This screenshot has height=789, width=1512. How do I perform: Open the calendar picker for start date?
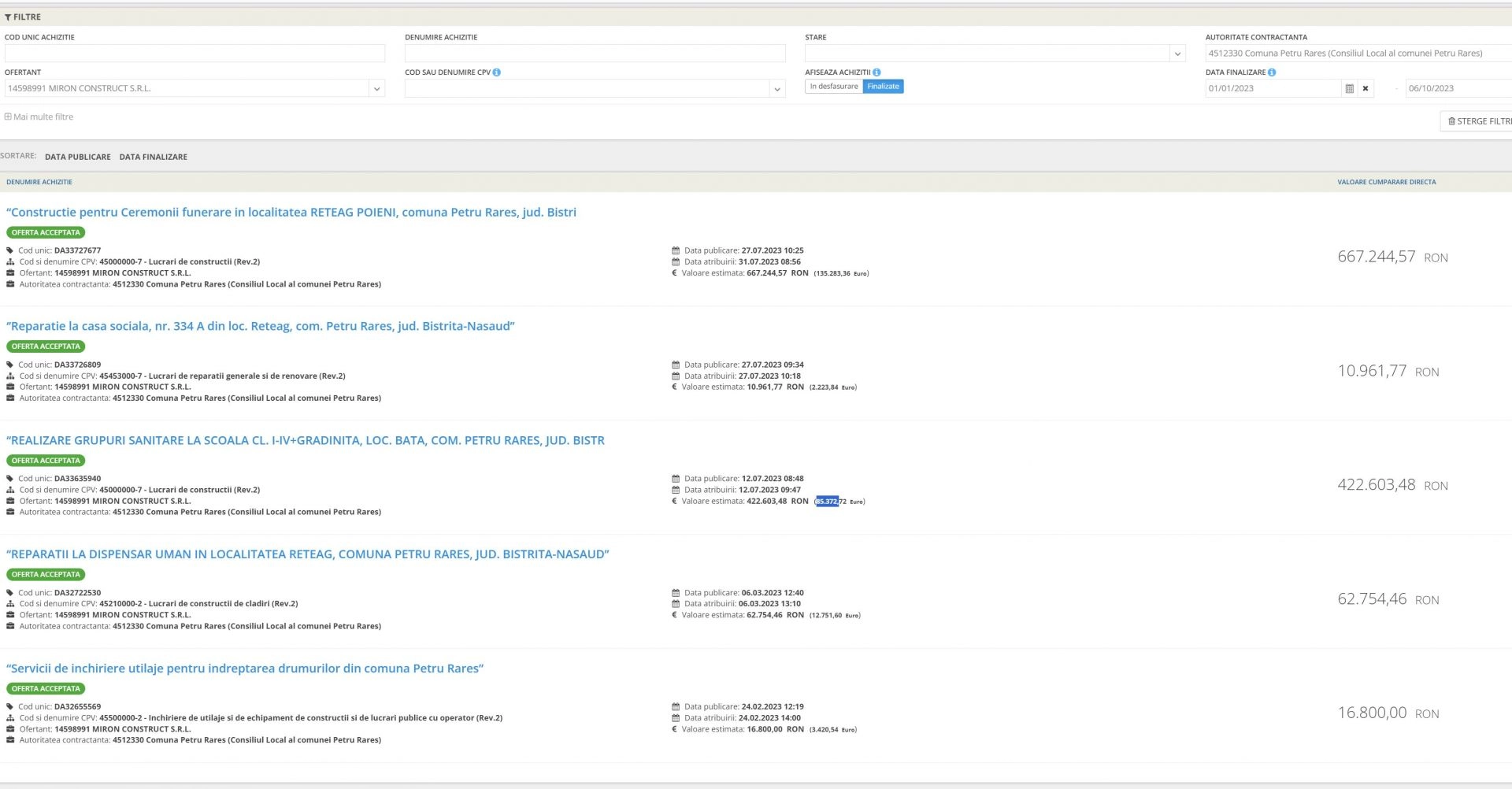1349,89
